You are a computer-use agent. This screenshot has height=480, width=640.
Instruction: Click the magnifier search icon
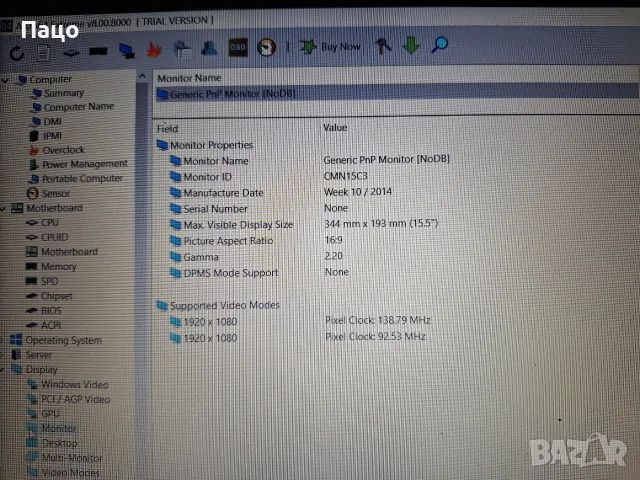coord(440,44)
